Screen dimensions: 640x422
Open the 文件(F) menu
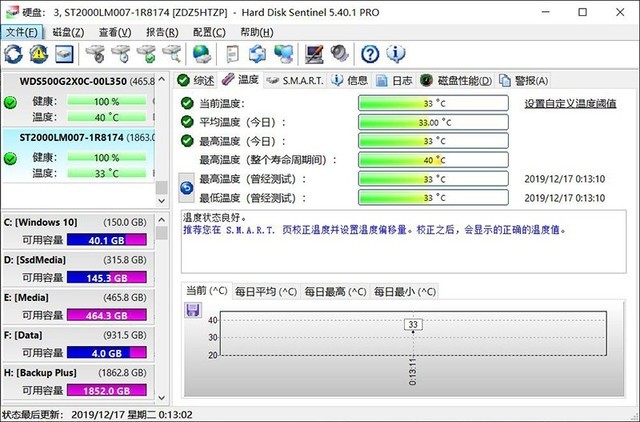click(x=22, y=32)
